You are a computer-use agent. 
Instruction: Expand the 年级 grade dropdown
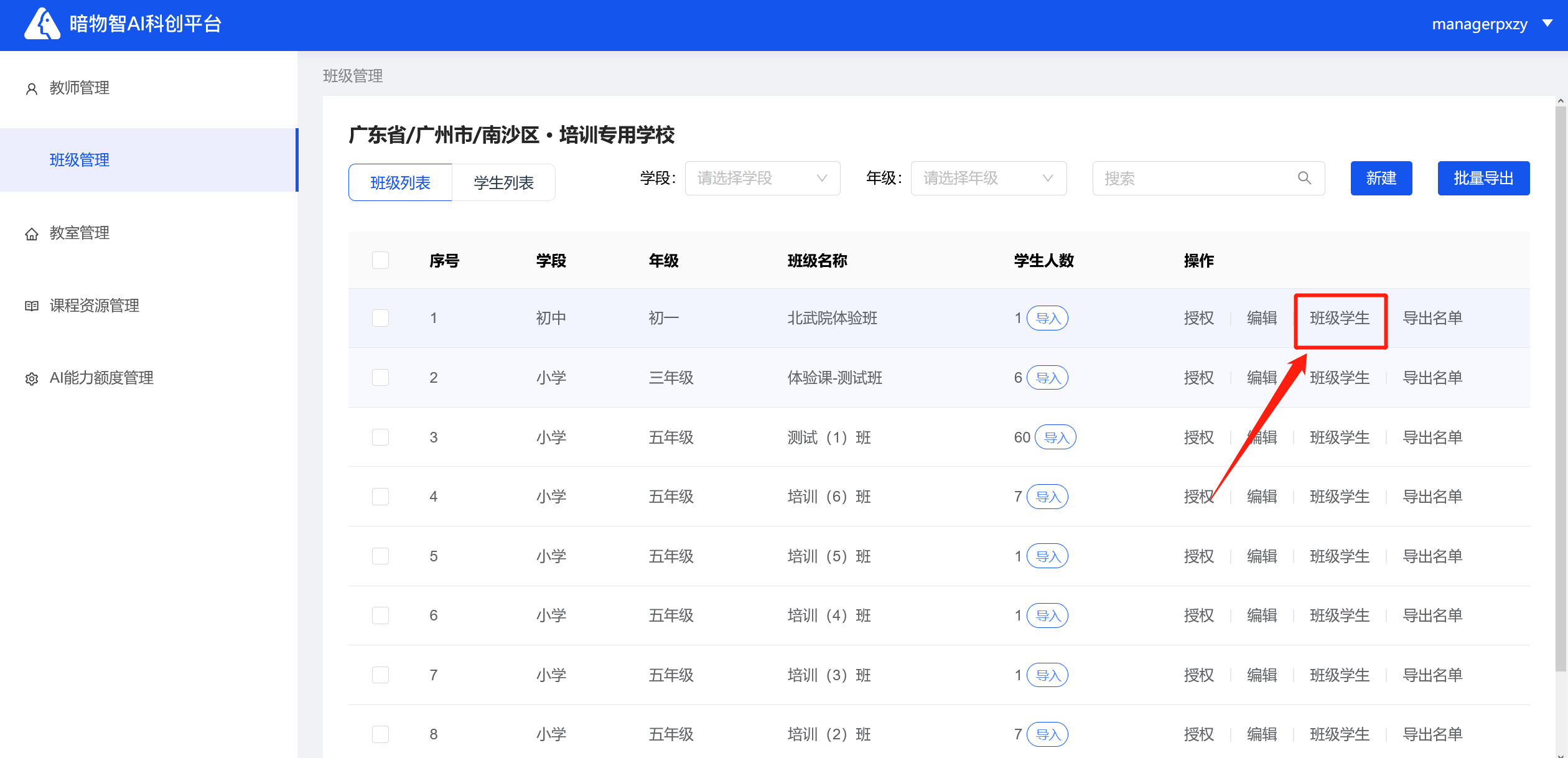point(988,179)
